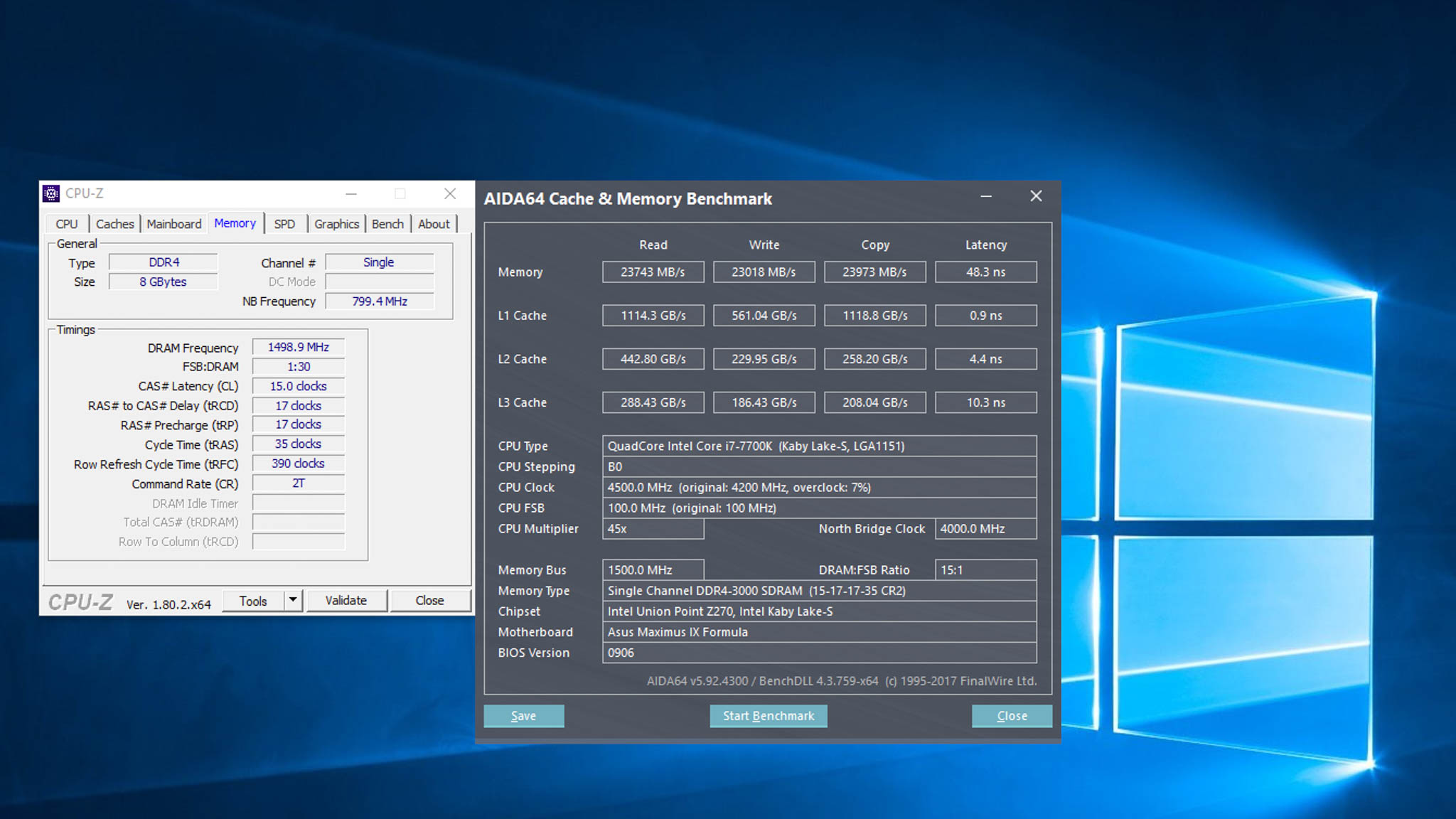Click the CPU Type field showing i7-7700K
This screenshot has height=819, width=1456.
click(820, 446)
